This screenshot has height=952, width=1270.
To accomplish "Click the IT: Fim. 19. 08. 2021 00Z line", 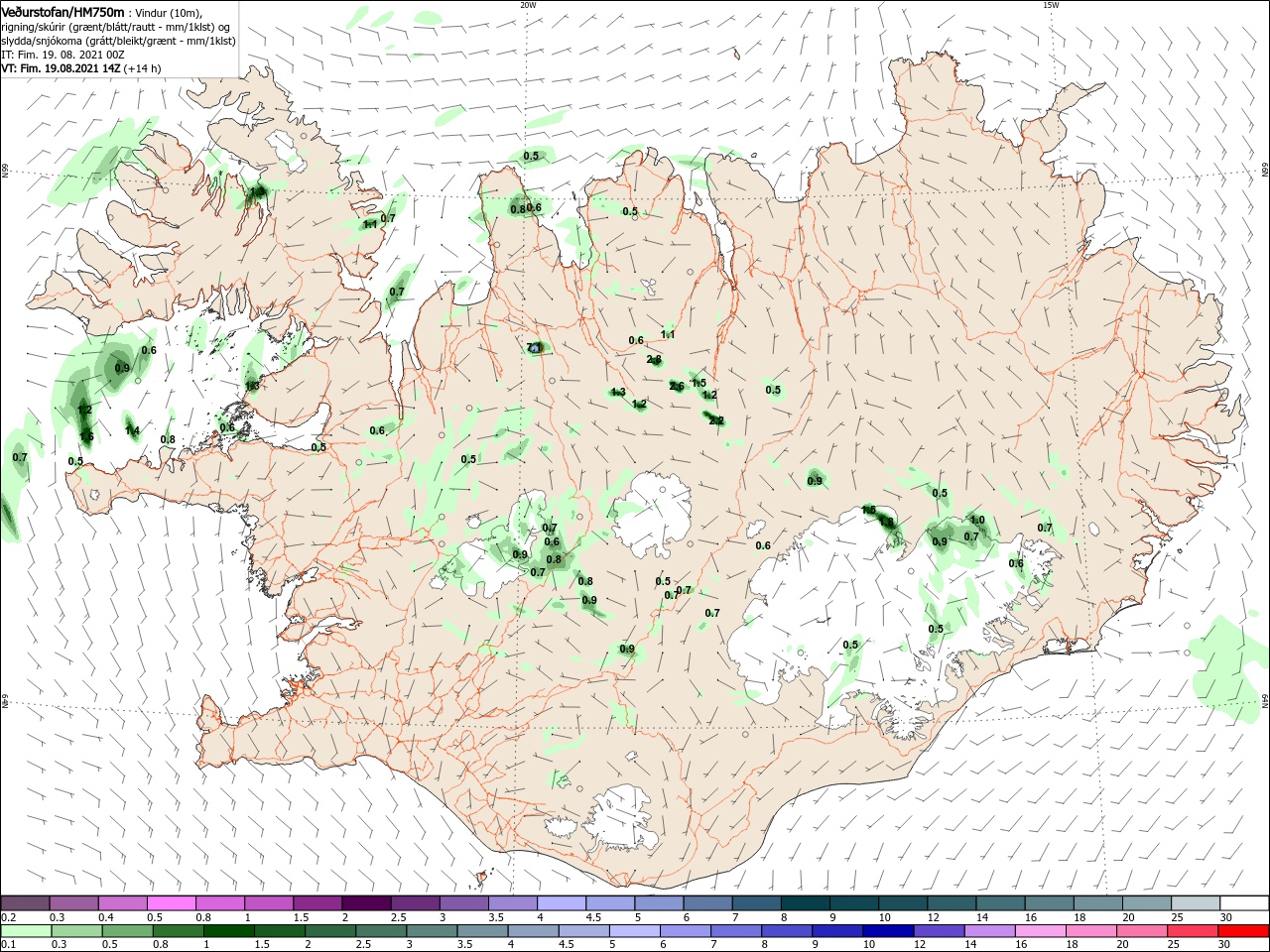I will coord(62,55).
